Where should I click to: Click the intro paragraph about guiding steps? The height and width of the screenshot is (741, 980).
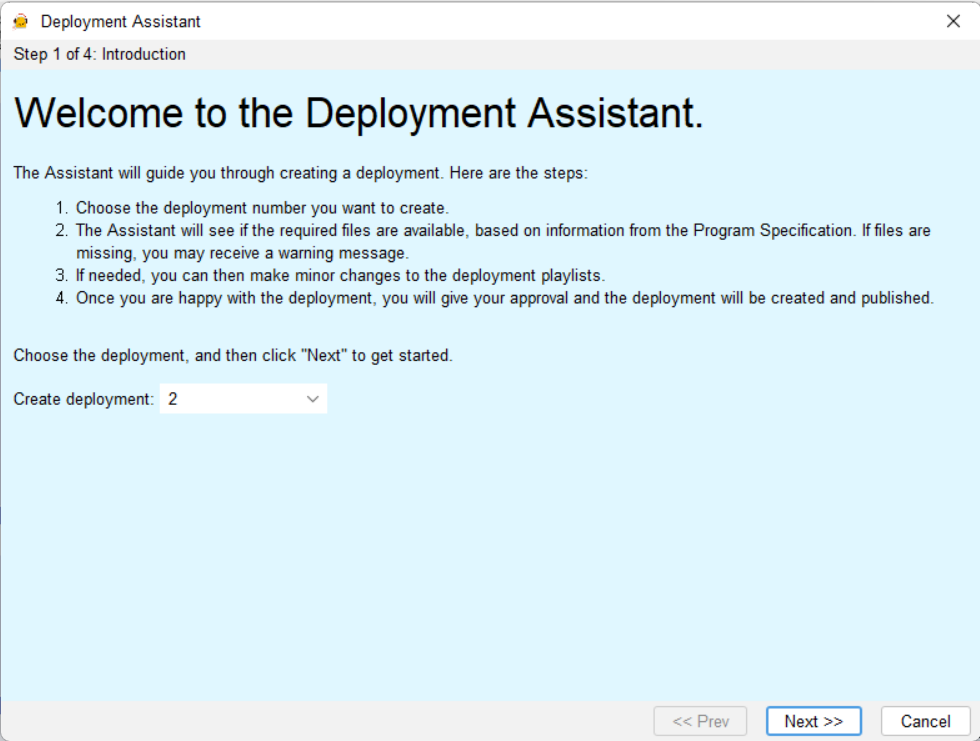(300, 172)
